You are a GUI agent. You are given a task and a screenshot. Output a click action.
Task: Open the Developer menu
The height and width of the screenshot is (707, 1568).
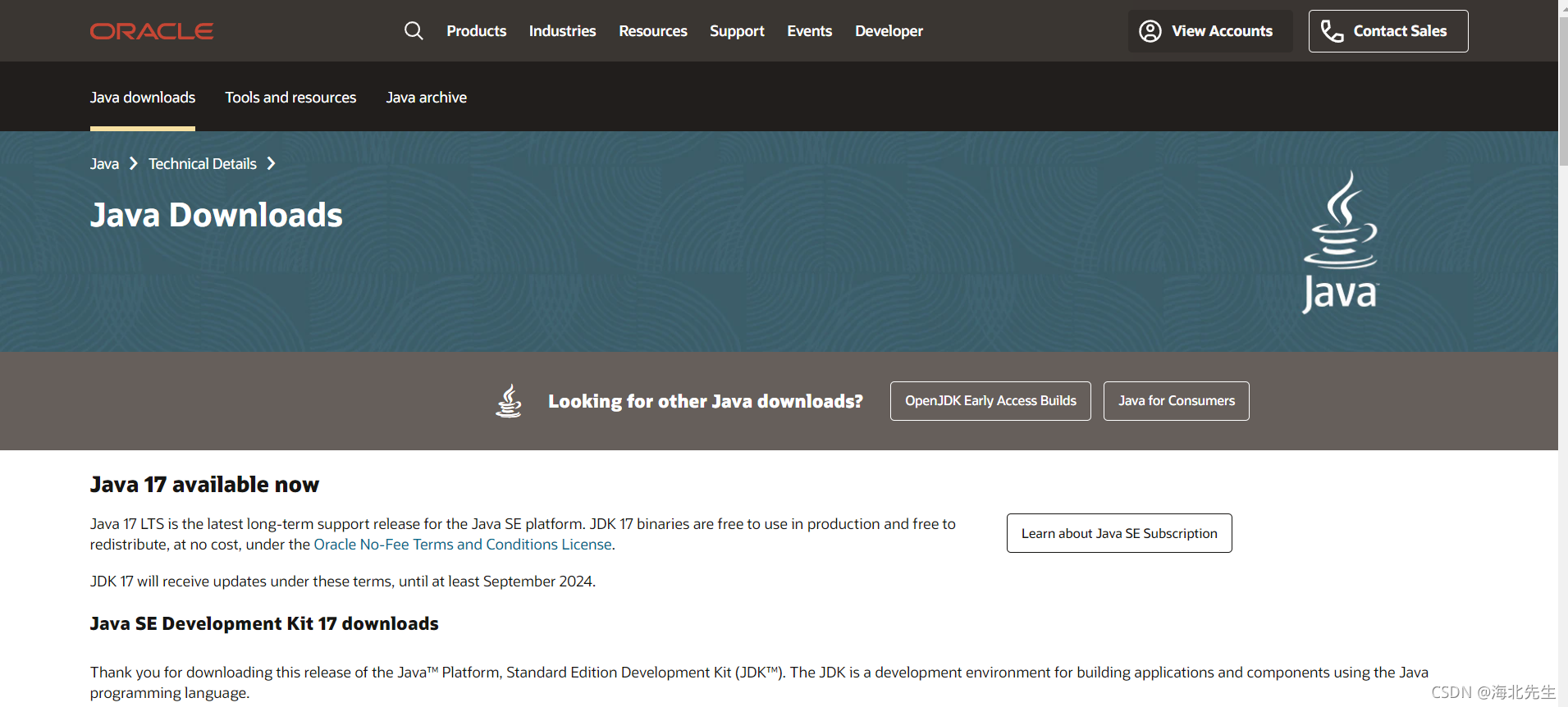point(889,31)
